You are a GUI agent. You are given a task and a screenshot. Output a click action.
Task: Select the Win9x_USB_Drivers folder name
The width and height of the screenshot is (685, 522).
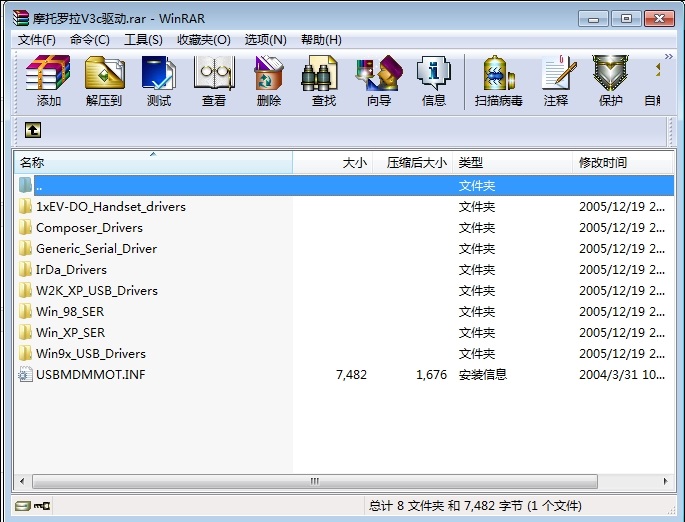click(91, 353)
